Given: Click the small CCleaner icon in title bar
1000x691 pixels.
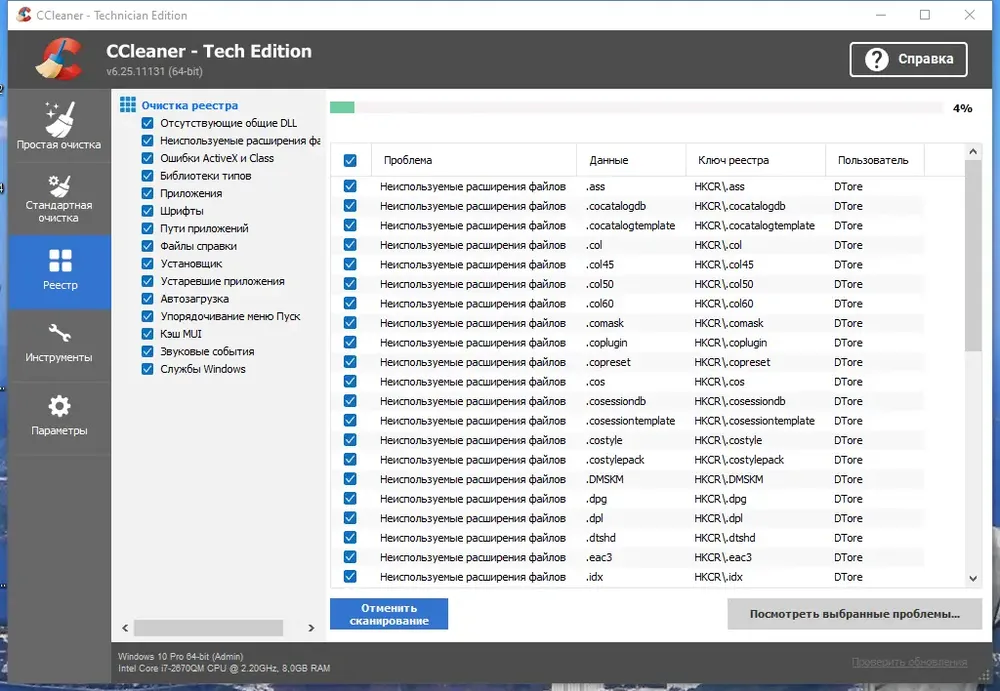Looking at the screenshot, I should pos(24,15).
